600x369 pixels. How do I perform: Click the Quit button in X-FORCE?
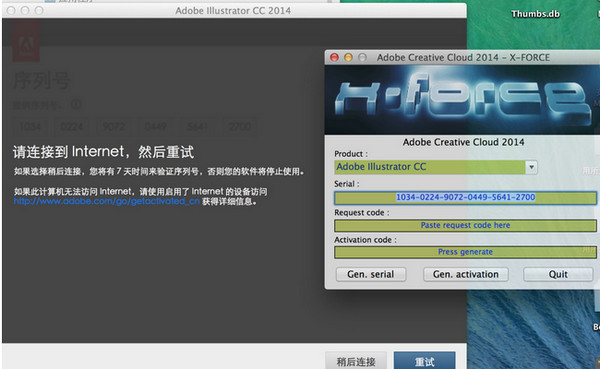558,274
